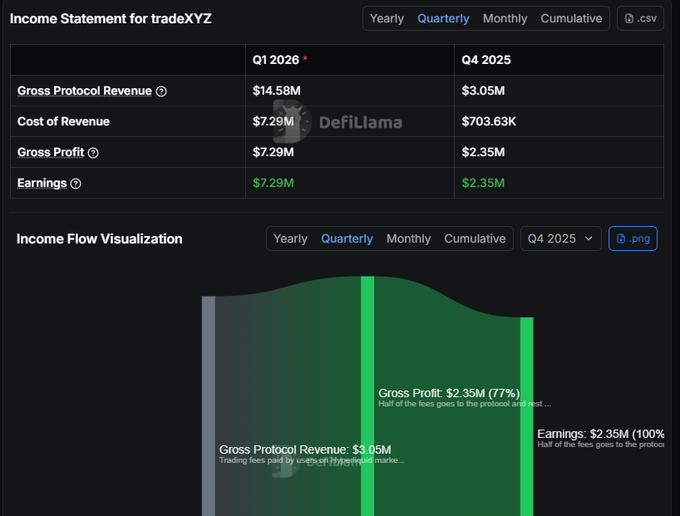Open the Q4 2025 quarter dropdown
Viewport: 680px width, 516px height.
(x=560, y=239)
